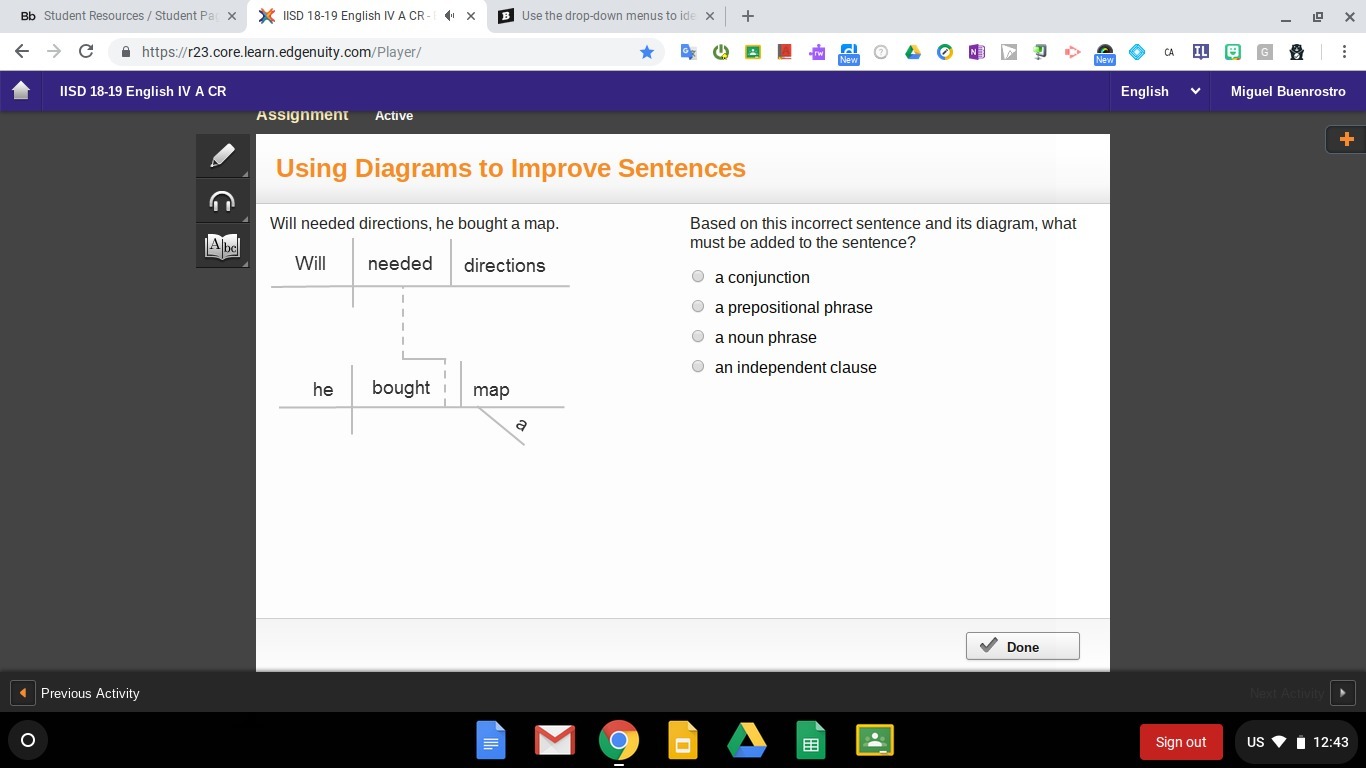
Task: Go to Previous Activity
Action: [75, 693]
